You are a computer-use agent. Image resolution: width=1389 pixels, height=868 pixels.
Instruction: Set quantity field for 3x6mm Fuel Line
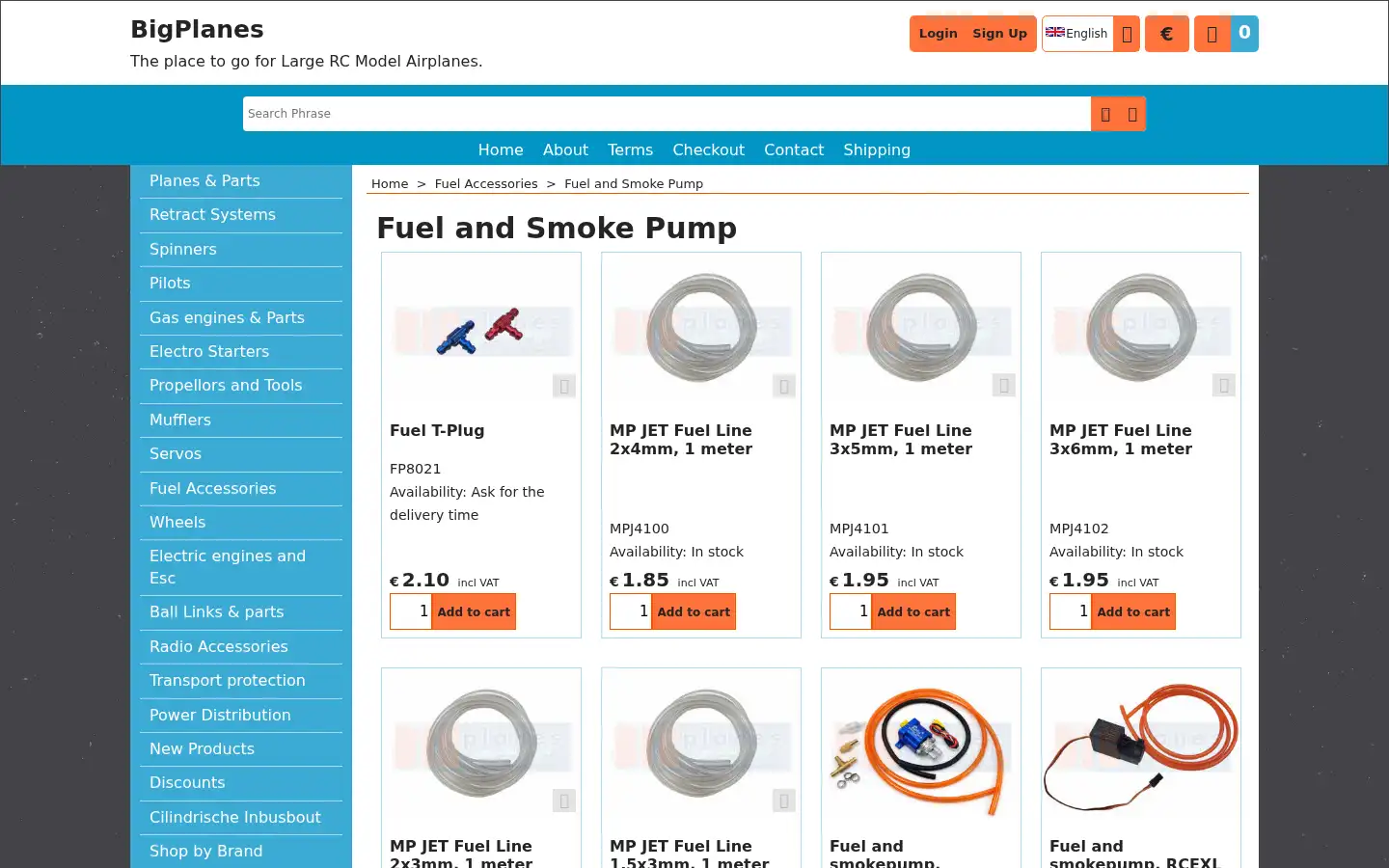[x=1071, y=611]
